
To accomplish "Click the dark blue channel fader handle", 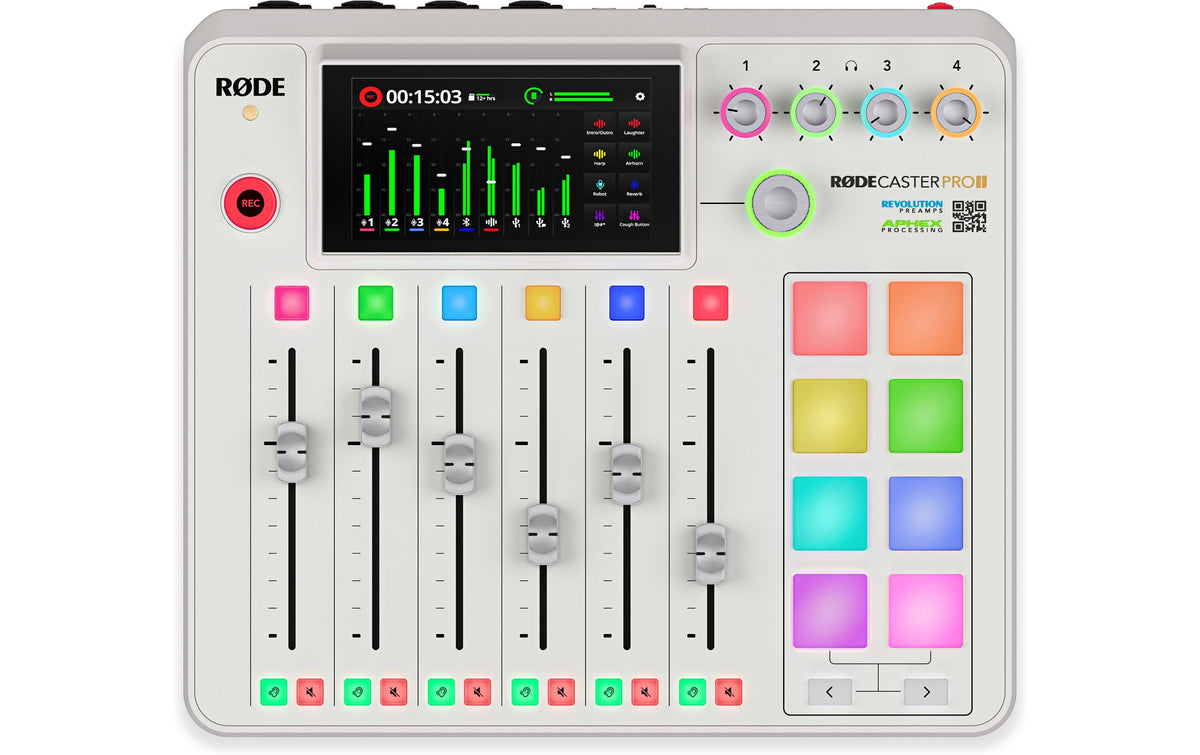I will coord(627,473).
